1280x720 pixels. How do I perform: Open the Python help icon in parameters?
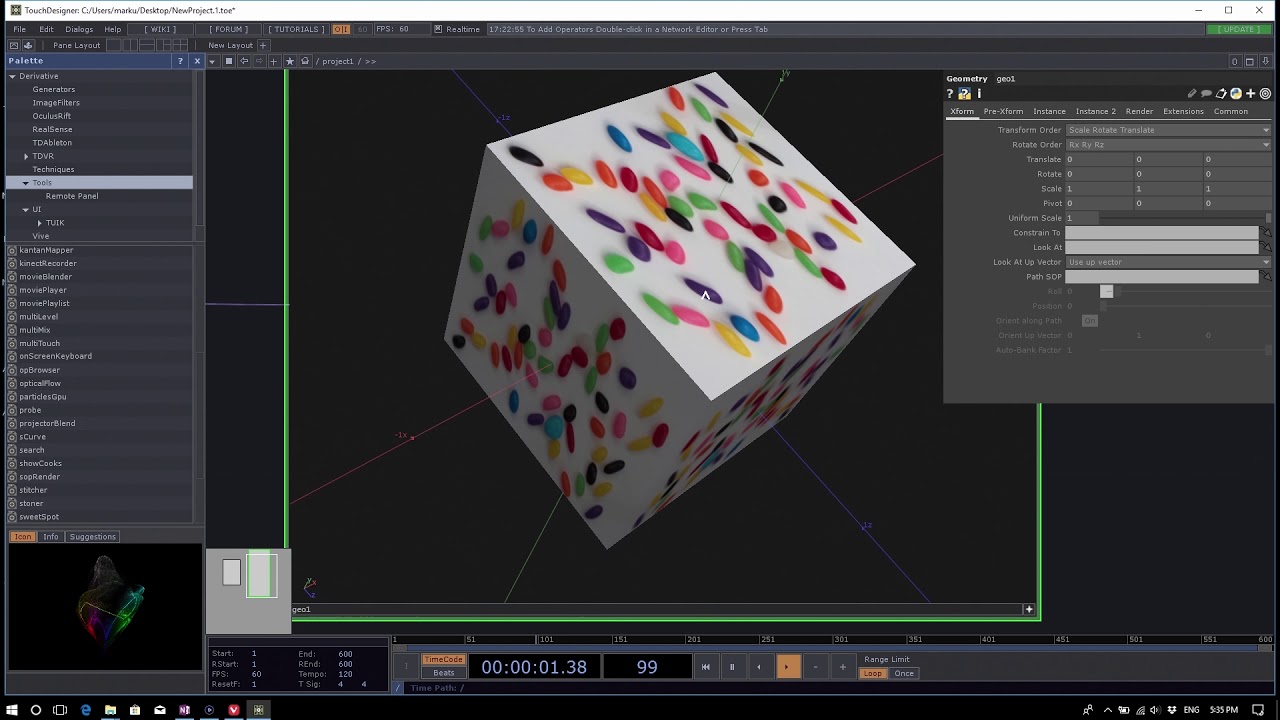[964, 94]
